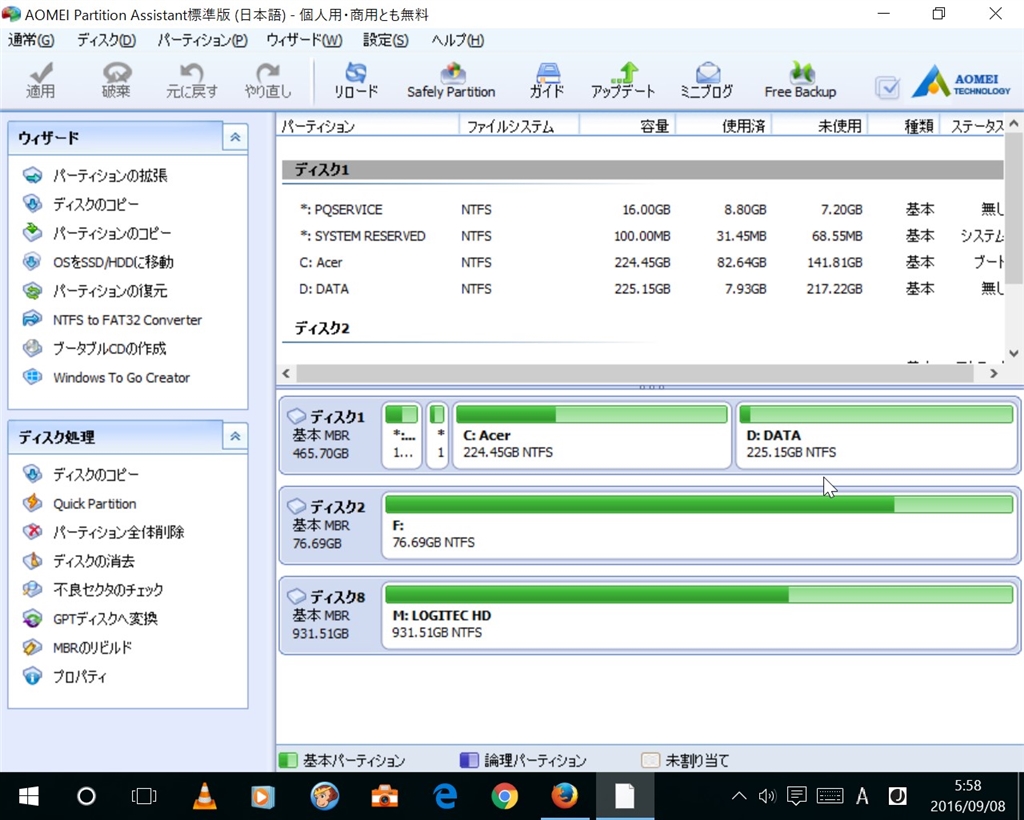
Task: Click the 元に戻す undo icon
Action: pos(191,80)
